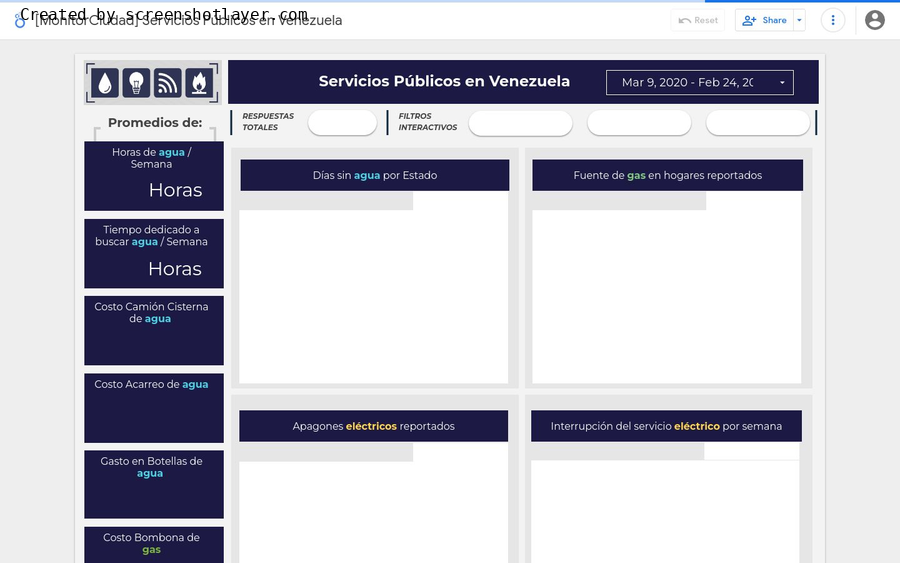
Task: Click Fuente de gas en hogares reportados header
Action: [668, 175]
